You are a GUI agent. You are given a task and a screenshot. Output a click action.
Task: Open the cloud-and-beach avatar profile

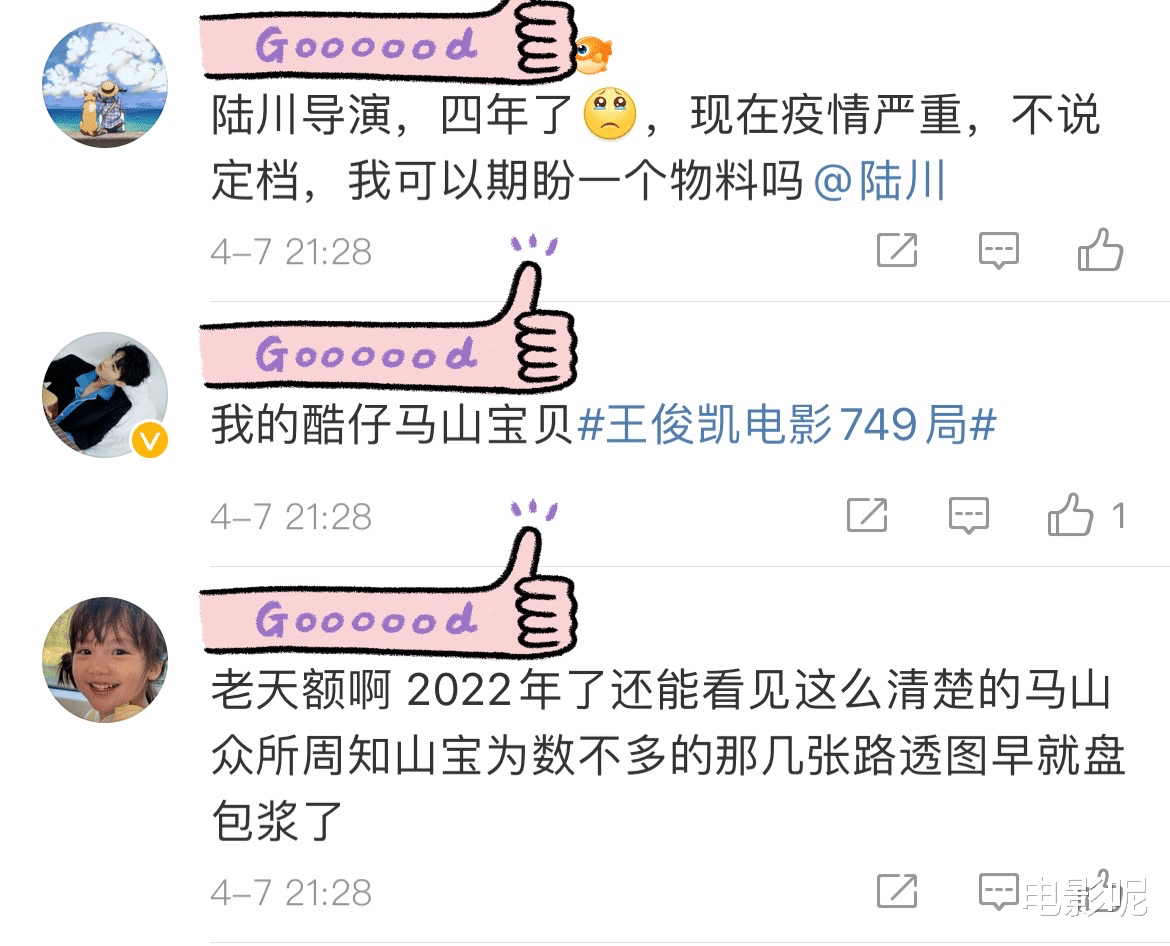coord(104,84)
